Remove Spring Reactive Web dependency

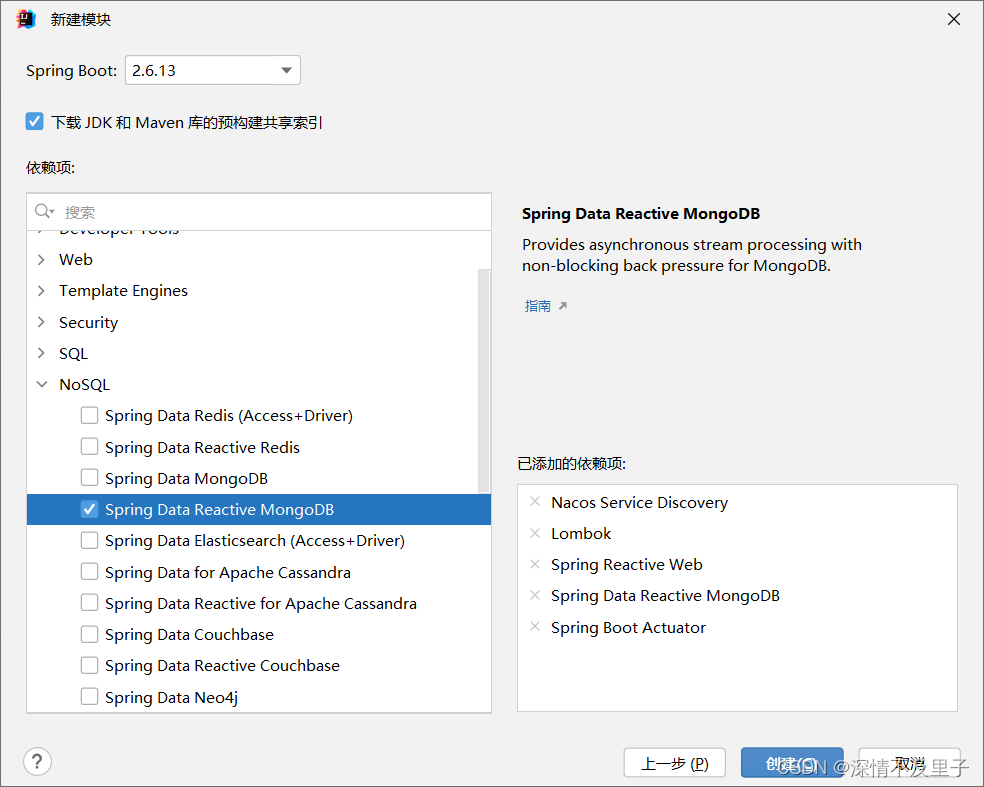(x=535, y=564)
